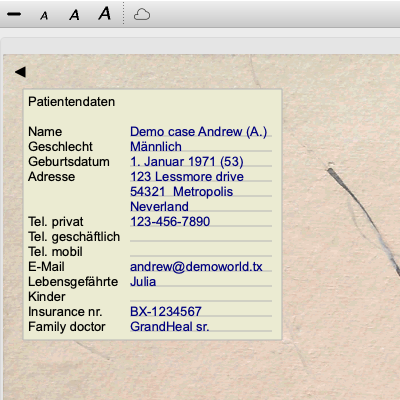Screen dimensions: 400x400
Task: Click the Family doctor value GrandHeal sr.
Action: (x=201, y=327)
